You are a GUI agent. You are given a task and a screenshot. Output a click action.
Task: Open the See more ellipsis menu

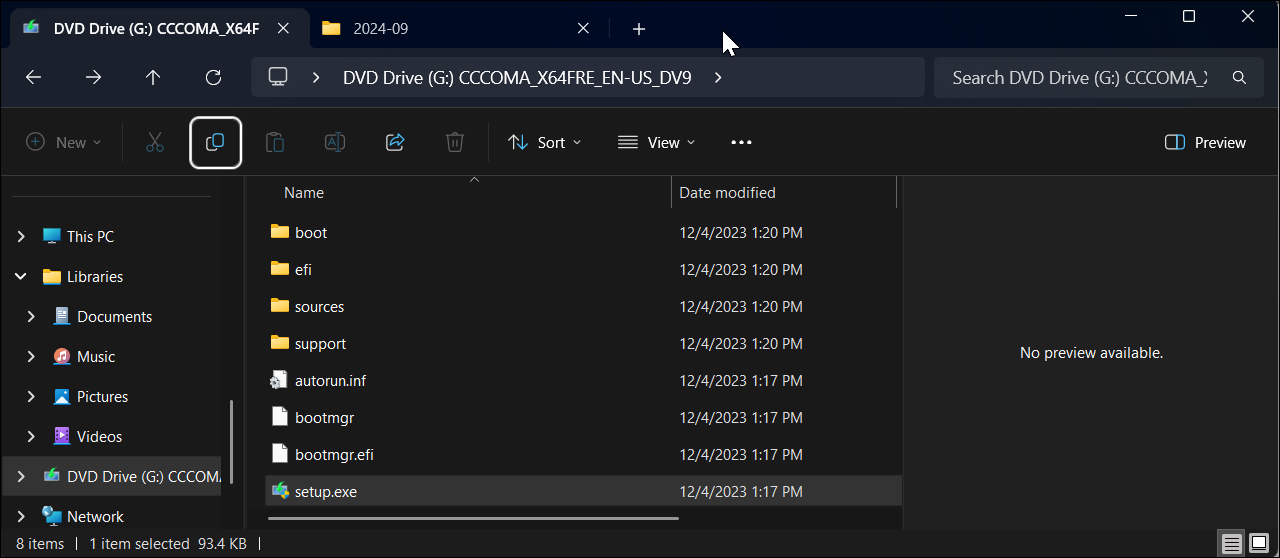click(741, 143)
